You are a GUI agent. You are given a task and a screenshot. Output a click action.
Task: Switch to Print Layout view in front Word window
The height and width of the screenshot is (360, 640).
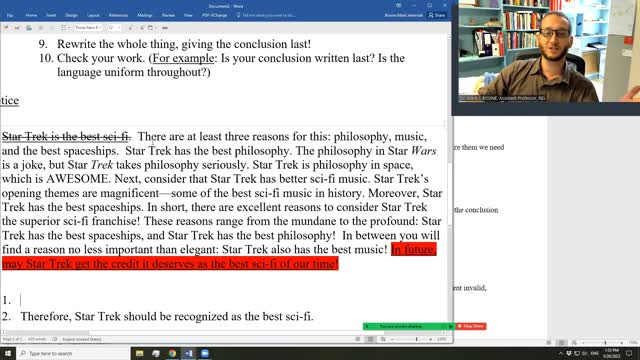[x=370, y=339]
